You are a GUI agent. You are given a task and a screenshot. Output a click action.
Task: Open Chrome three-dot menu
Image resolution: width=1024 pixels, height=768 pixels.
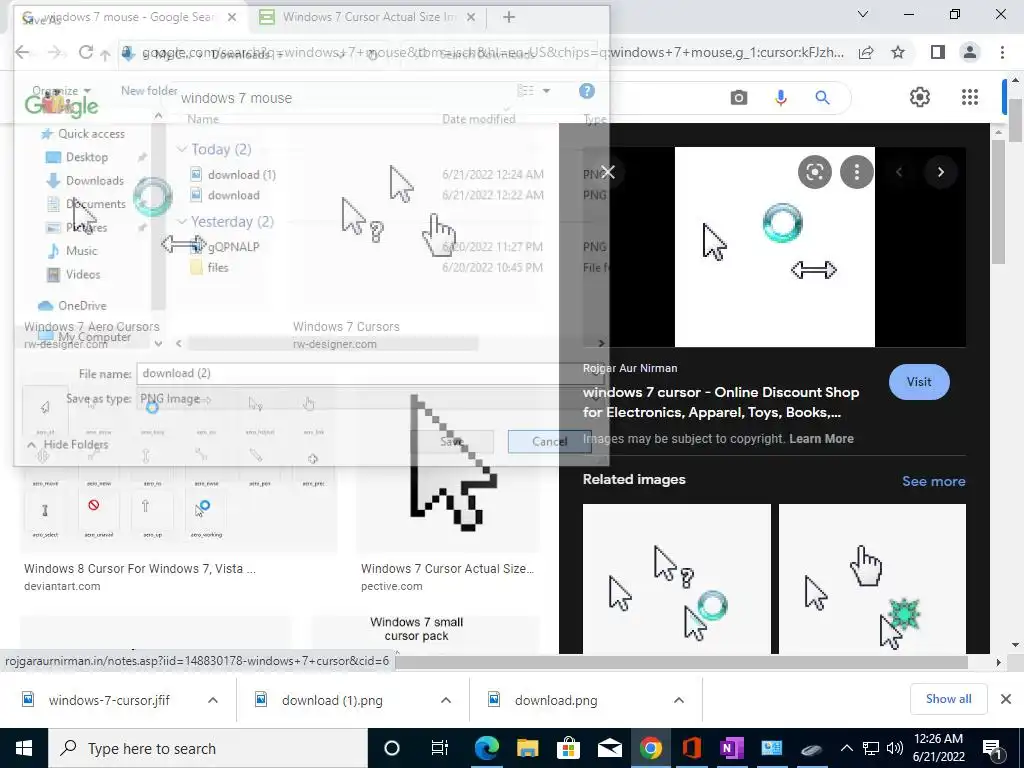click(1002, 52)
